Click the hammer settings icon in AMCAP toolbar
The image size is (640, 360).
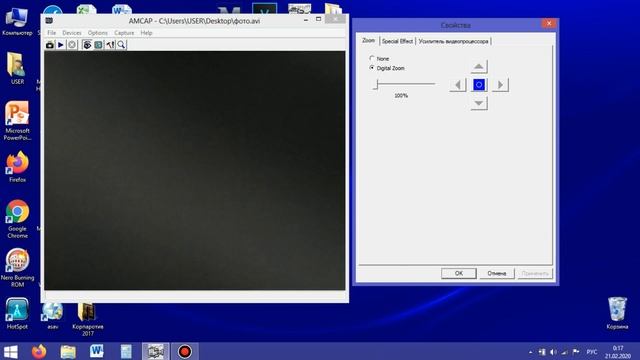110,45
